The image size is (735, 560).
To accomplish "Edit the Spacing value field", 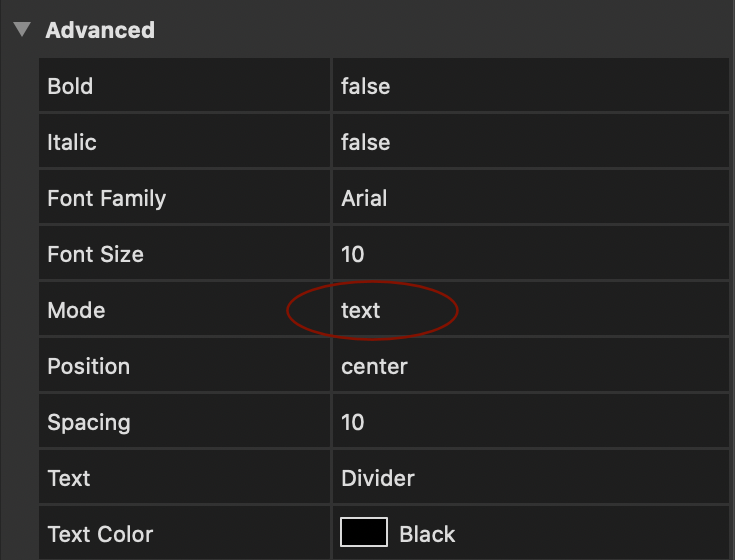I will tap(353, 422).
